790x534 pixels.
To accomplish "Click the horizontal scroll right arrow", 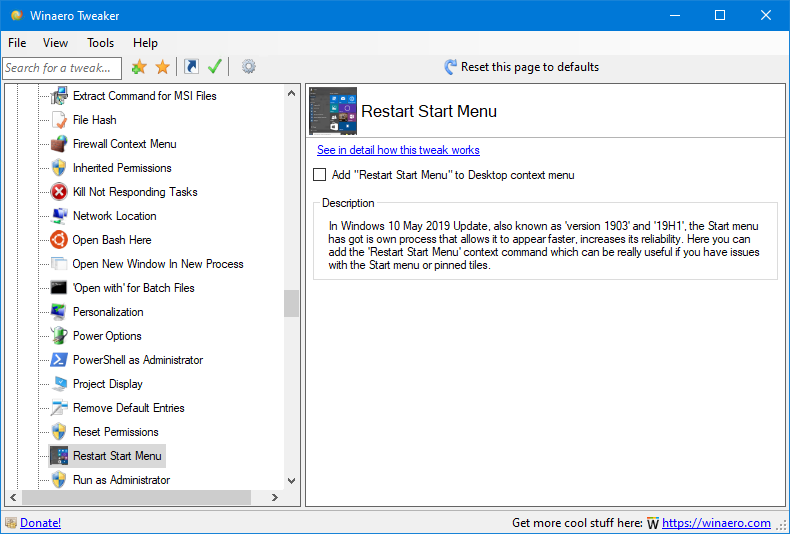I will (275, 497).
